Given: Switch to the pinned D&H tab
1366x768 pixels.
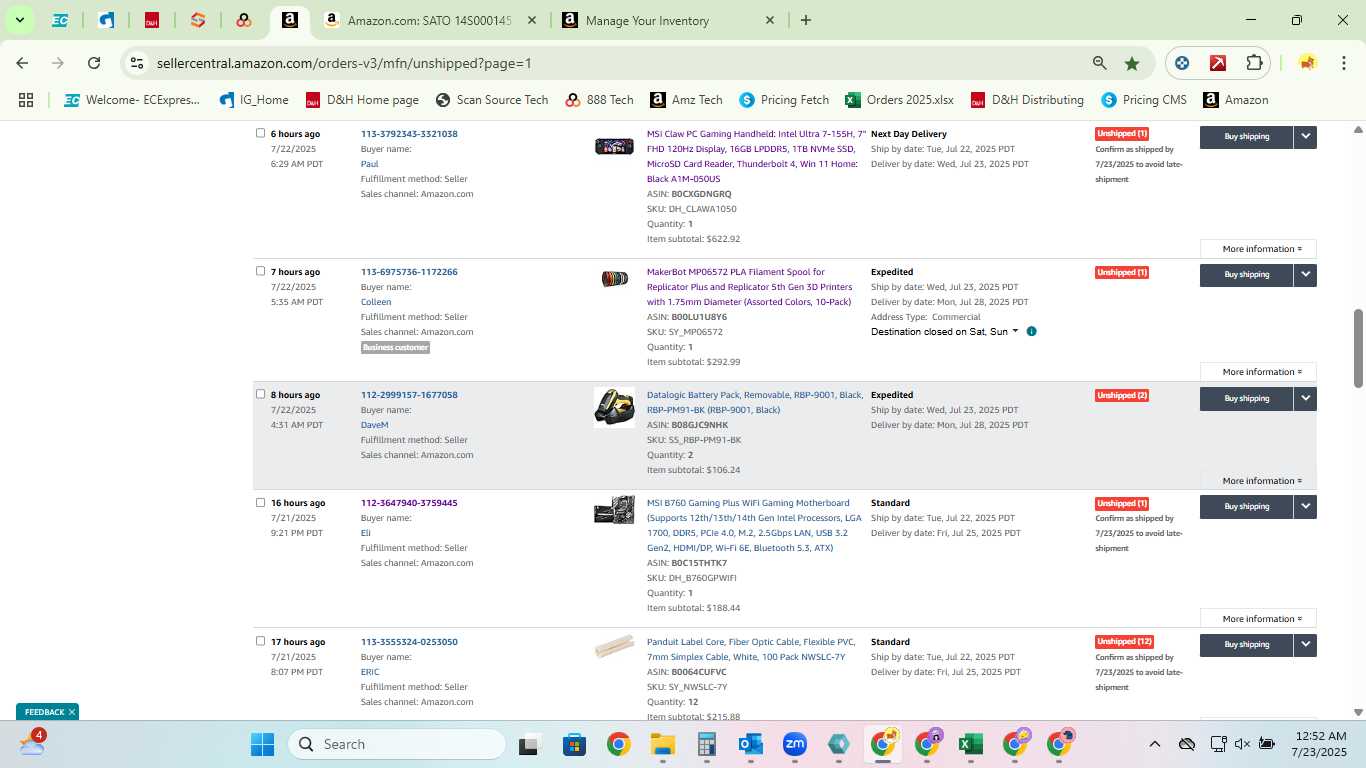Looking at the screenshot, I should (152, 20).
